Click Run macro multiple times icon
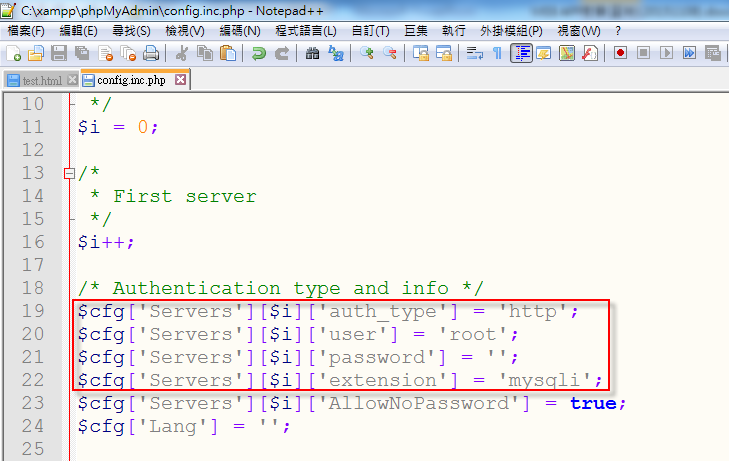Screen dimensions: 729x461 pos(689,53)
